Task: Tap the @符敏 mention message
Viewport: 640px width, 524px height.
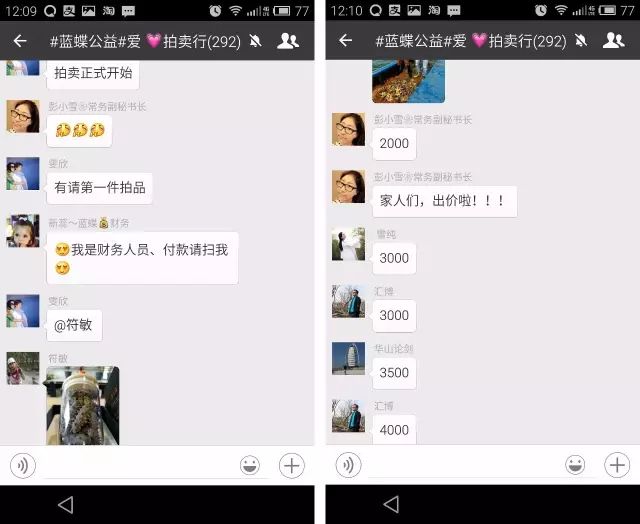Action: coord(74,325)
